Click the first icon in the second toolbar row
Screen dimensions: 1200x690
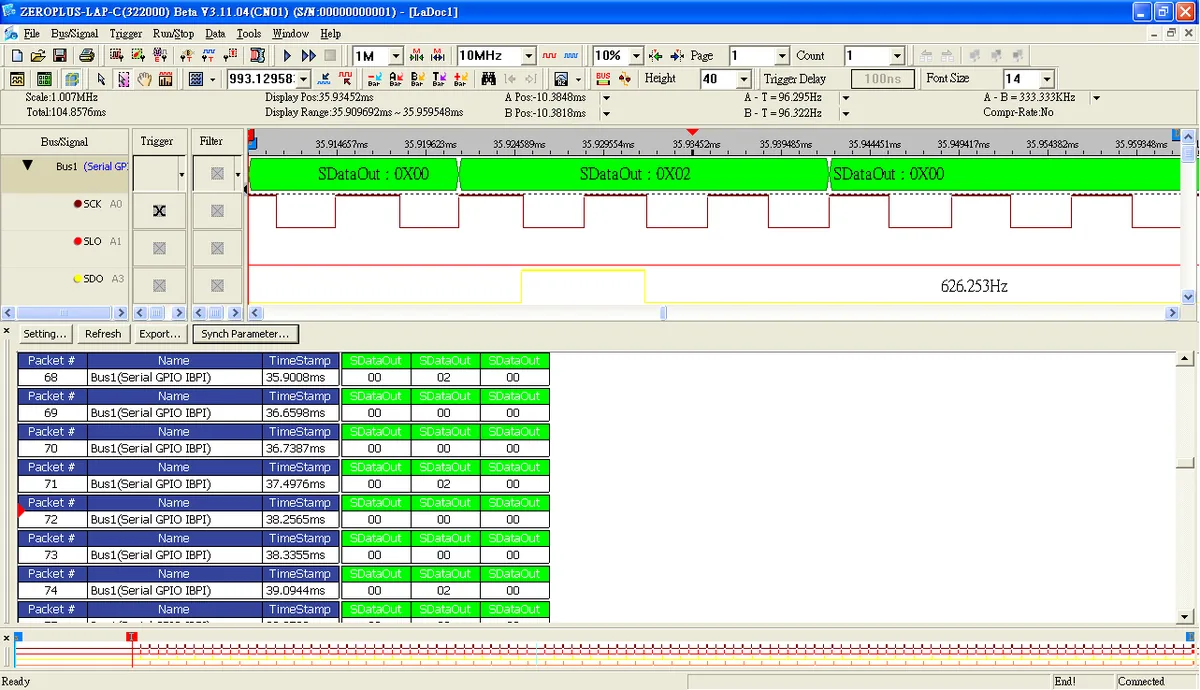(17, 79)
